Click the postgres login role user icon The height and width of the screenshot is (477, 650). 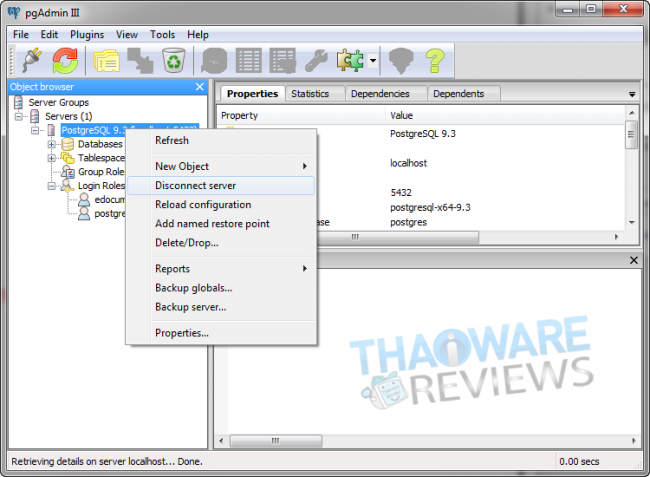(x=84, y=214)
